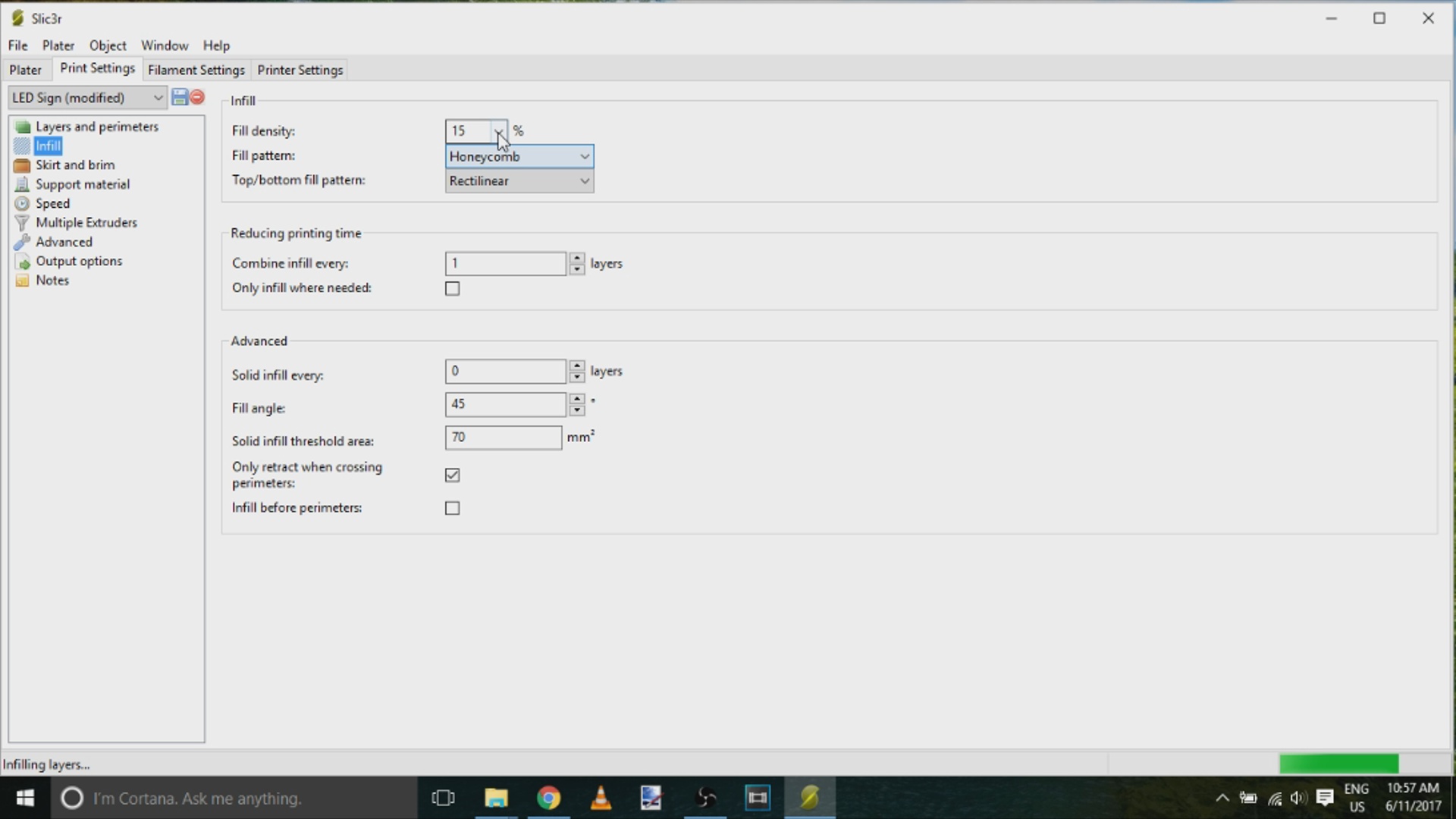Open Chrome from the Windows taskbar
The height and width of the screenshot is (819, 1456).
click(548, 798)
